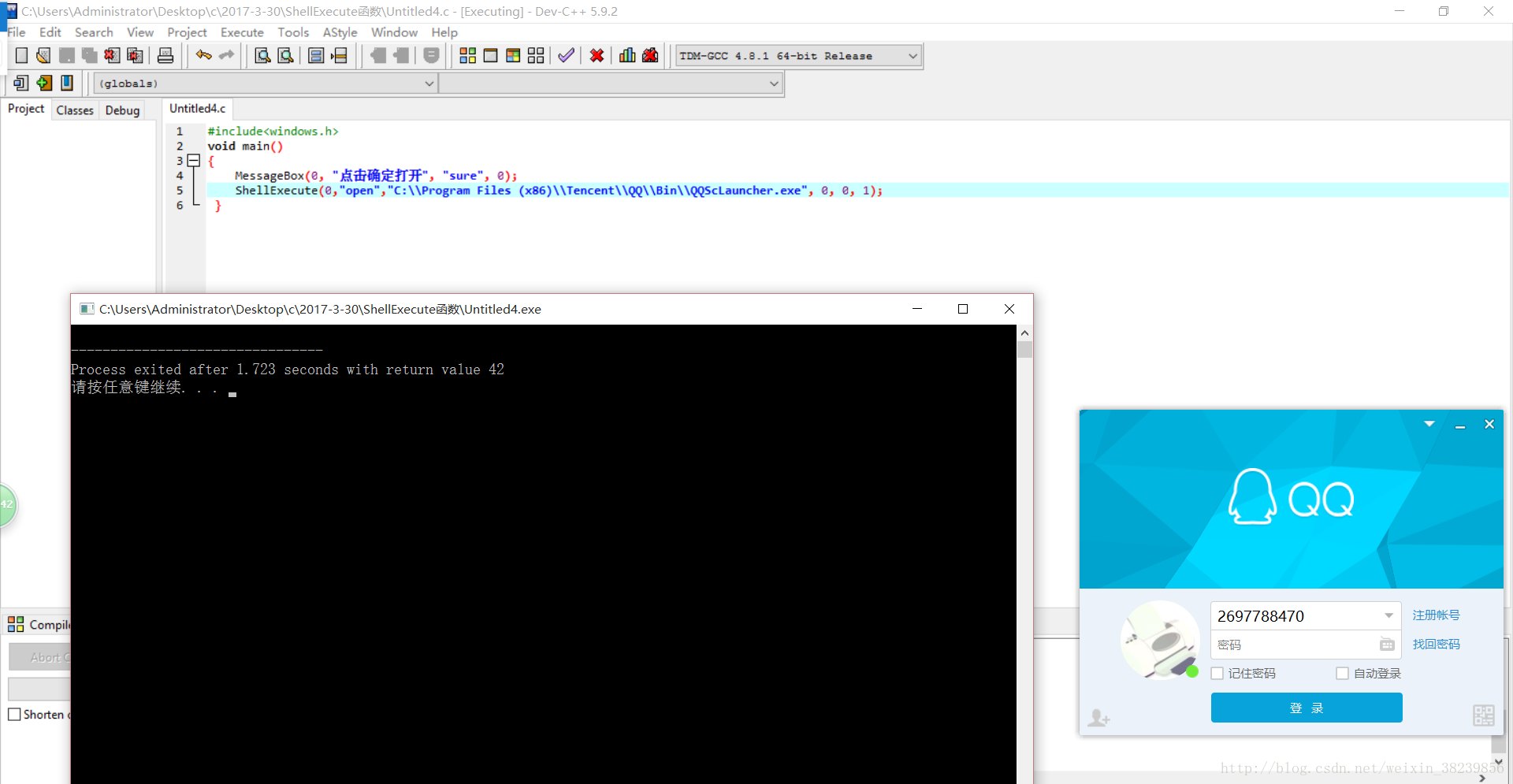Click the QQ add account icon

1099,718
